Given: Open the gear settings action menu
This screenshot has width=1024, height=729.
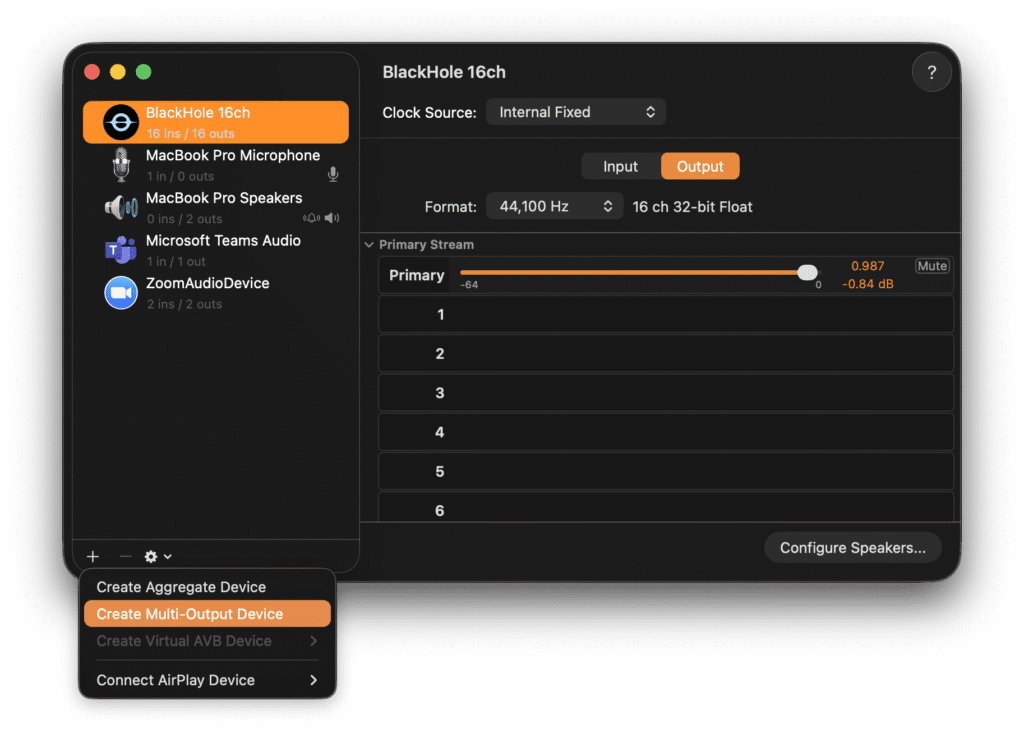Looking at the screenshot, I should [158, 556].
